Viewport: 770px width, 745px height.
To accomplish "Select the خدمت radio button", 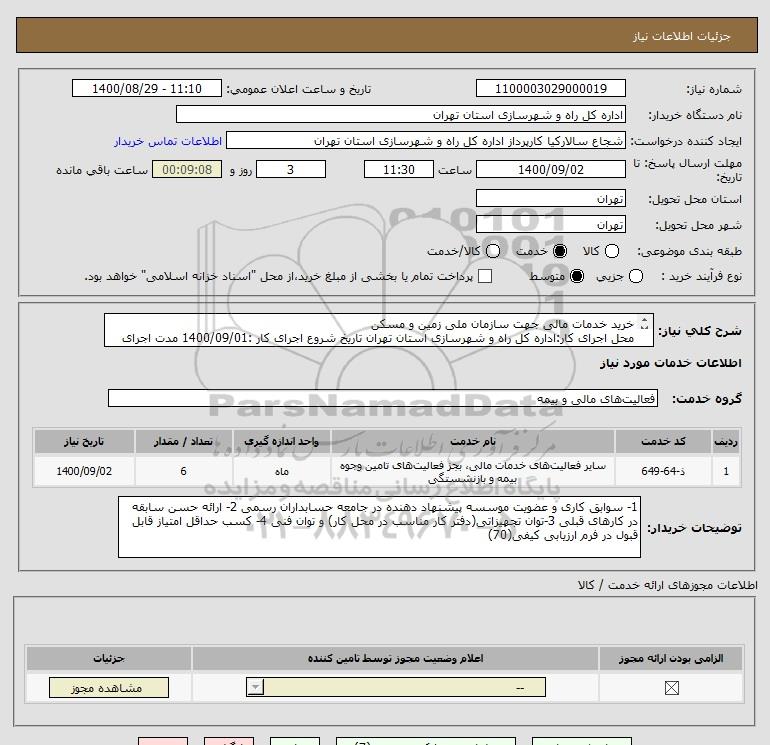I will click(559, 251).
